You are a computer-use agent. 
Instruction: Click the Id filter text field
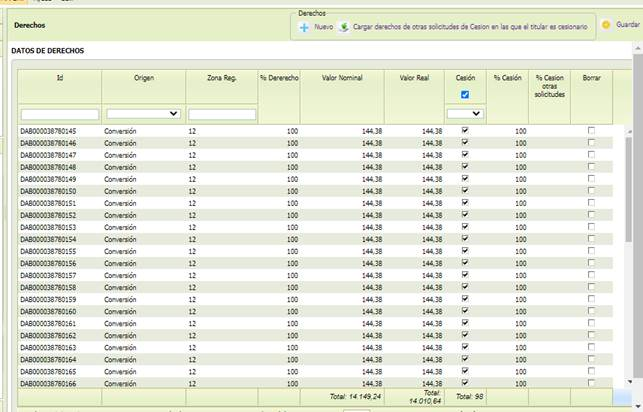point(60,114)
